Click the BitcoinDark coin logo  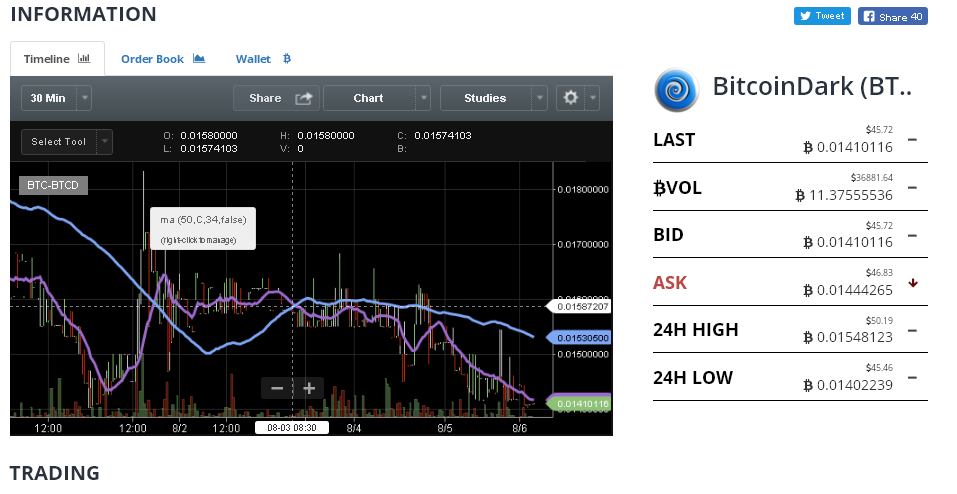pyautogui.click(x=676, y=90)
